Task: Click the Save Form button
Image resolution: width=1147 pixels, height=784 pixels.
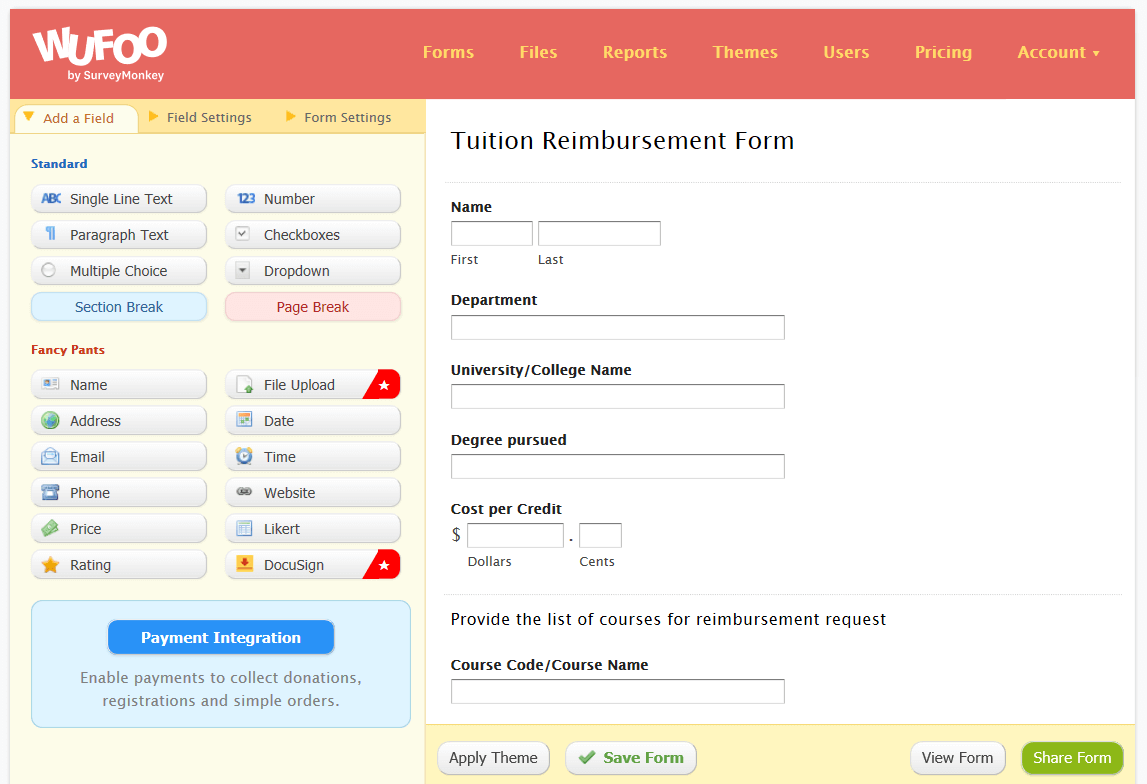Action: click(x=631, y=758)
